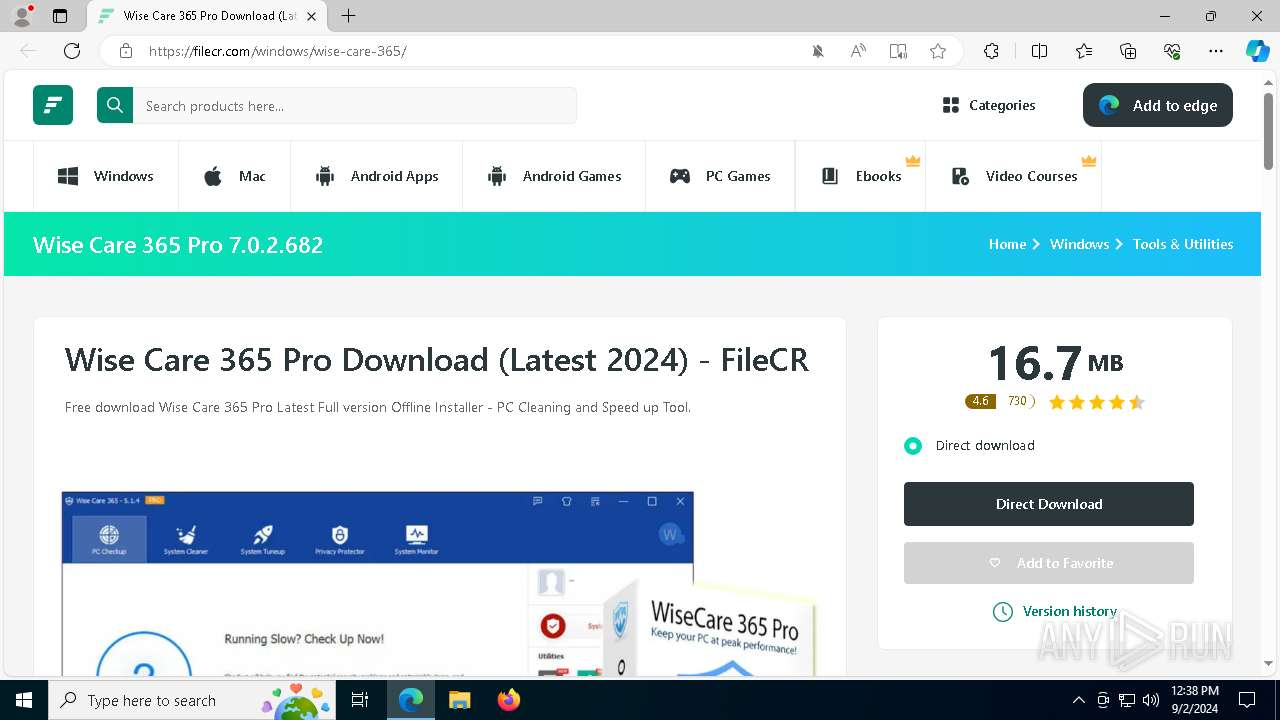Open the Windows Start menu
The width and height of the screenshot is (1280, 720).
point(24,700)
